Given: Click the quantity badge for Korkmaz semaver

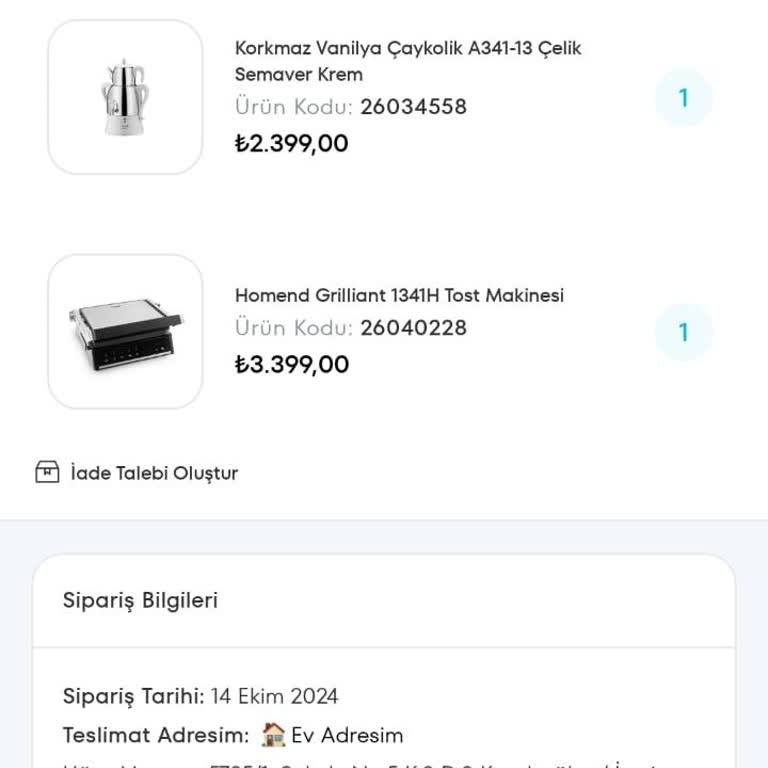Looking at the screenshot, I should pos(683,98).
